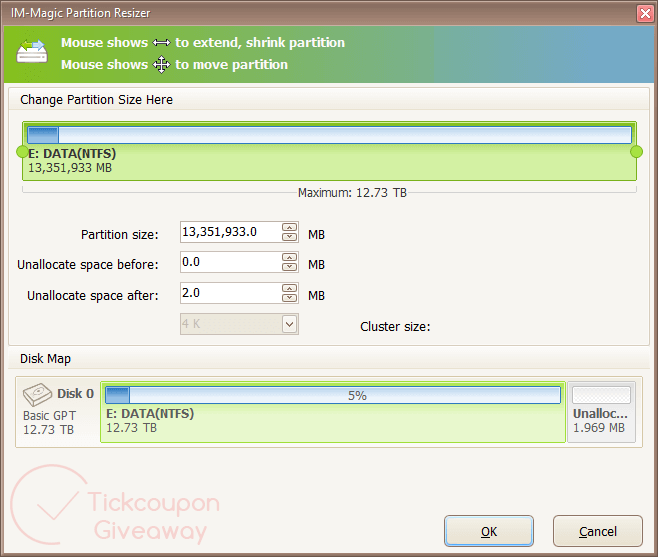
Task: Click the extend/shrink double-arrow cursor icon
Action: click(162, 43)
